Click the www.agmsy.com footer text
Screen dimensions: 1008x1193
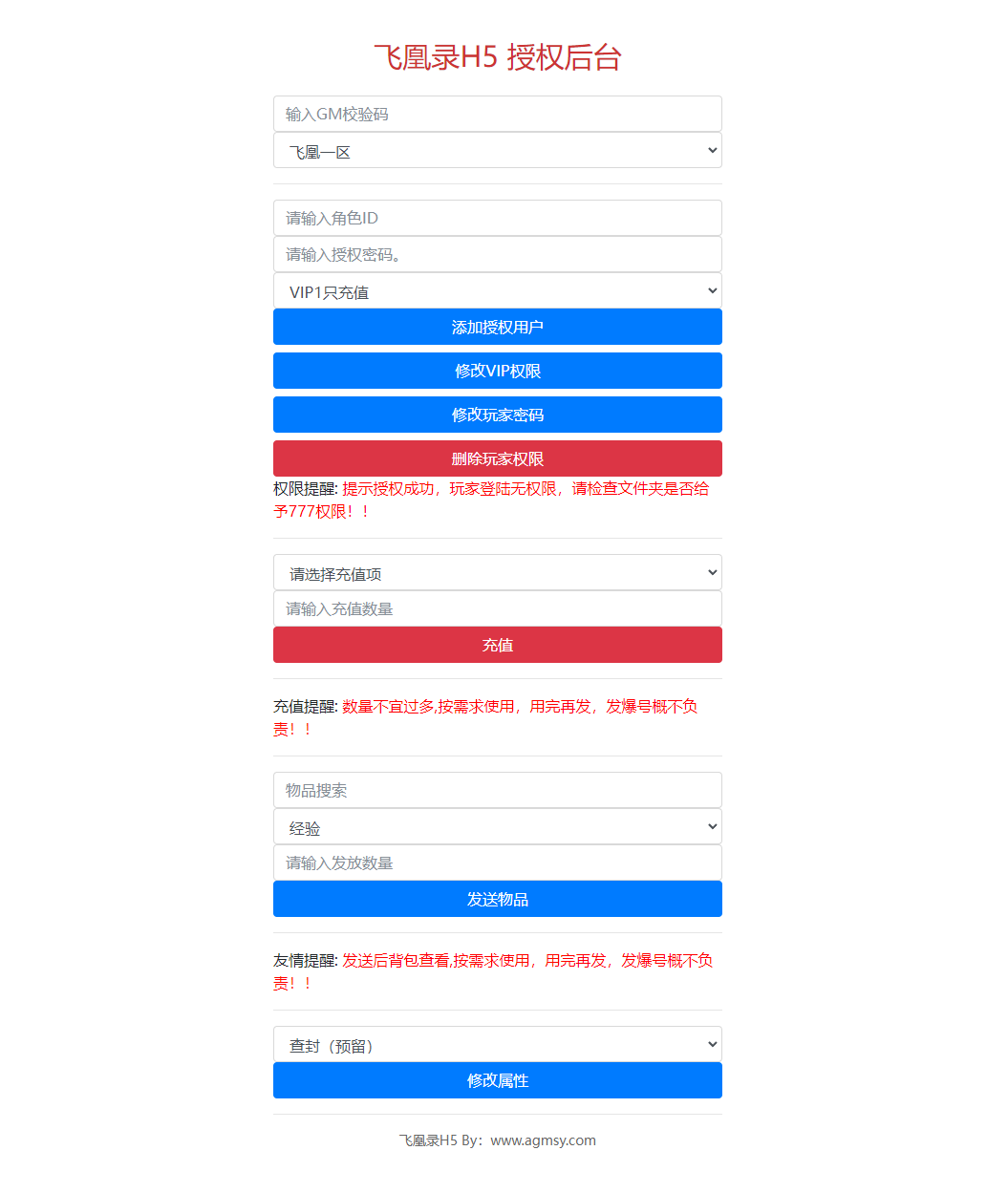(543, 1140)
